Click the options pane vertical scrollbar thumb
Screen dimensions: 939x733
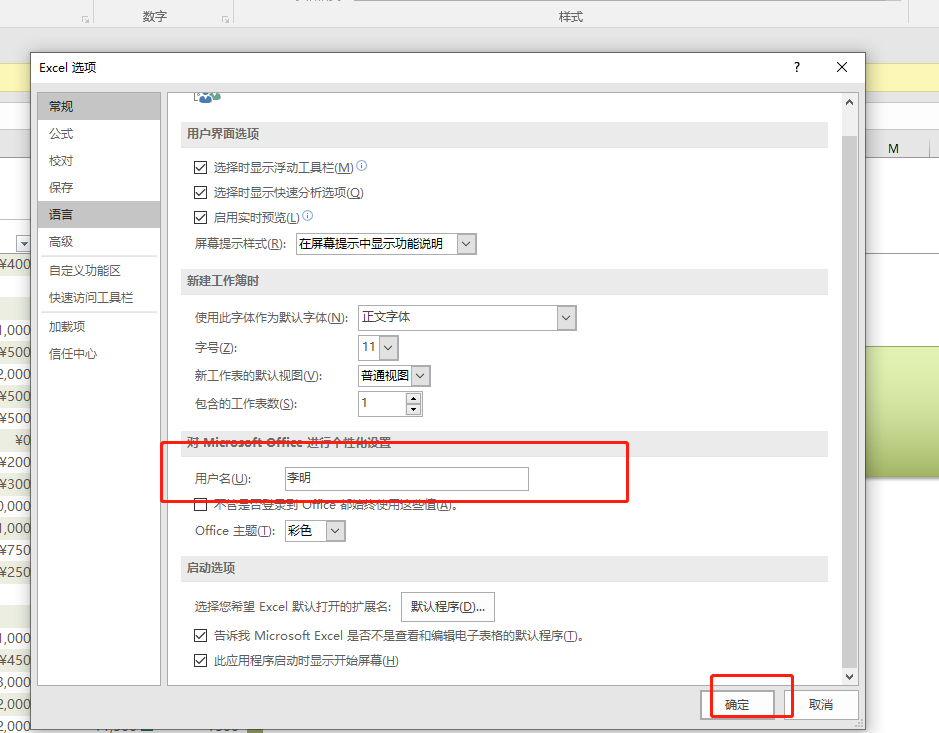(x=849, y=401)
